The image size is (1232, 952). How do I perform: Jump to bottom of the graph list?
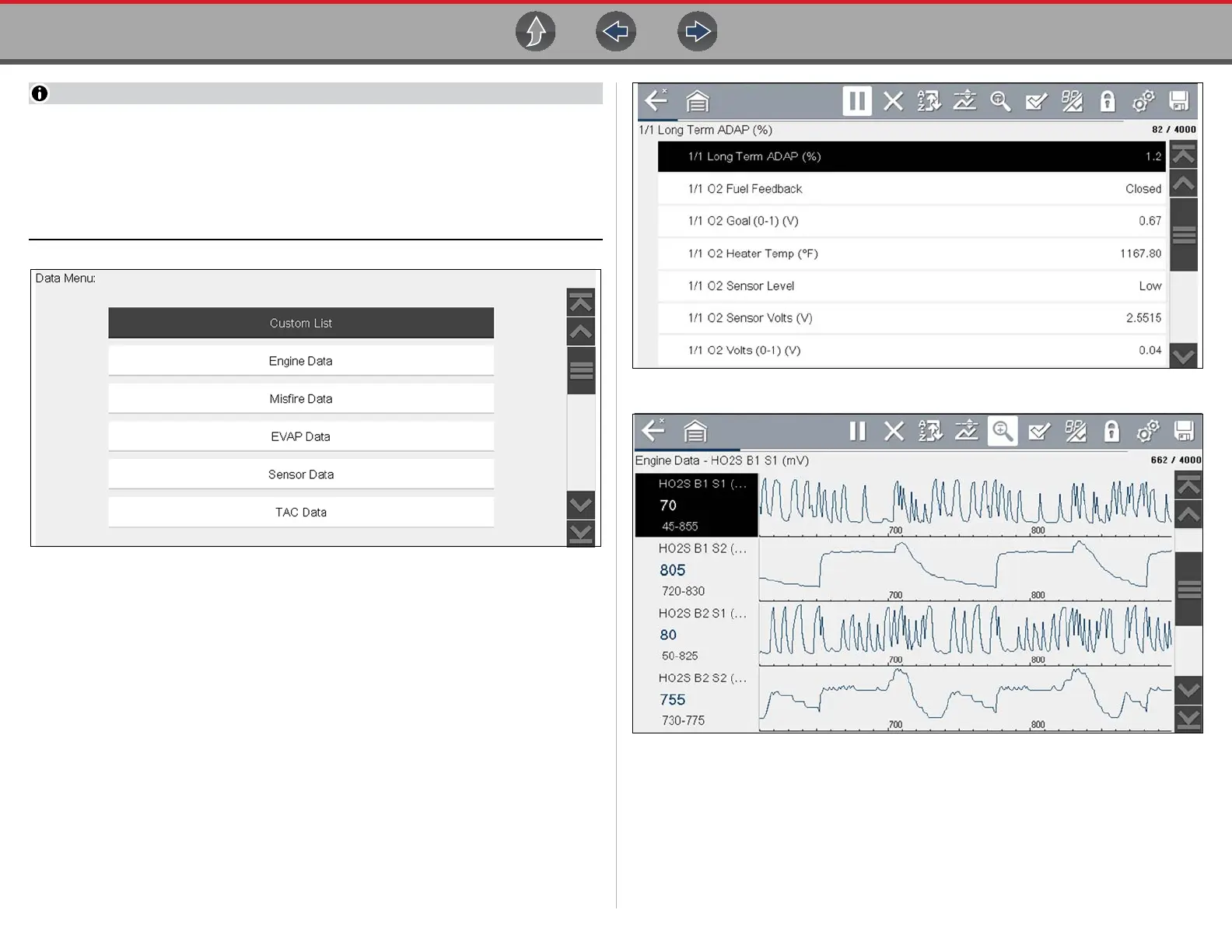pos(1188,719)
